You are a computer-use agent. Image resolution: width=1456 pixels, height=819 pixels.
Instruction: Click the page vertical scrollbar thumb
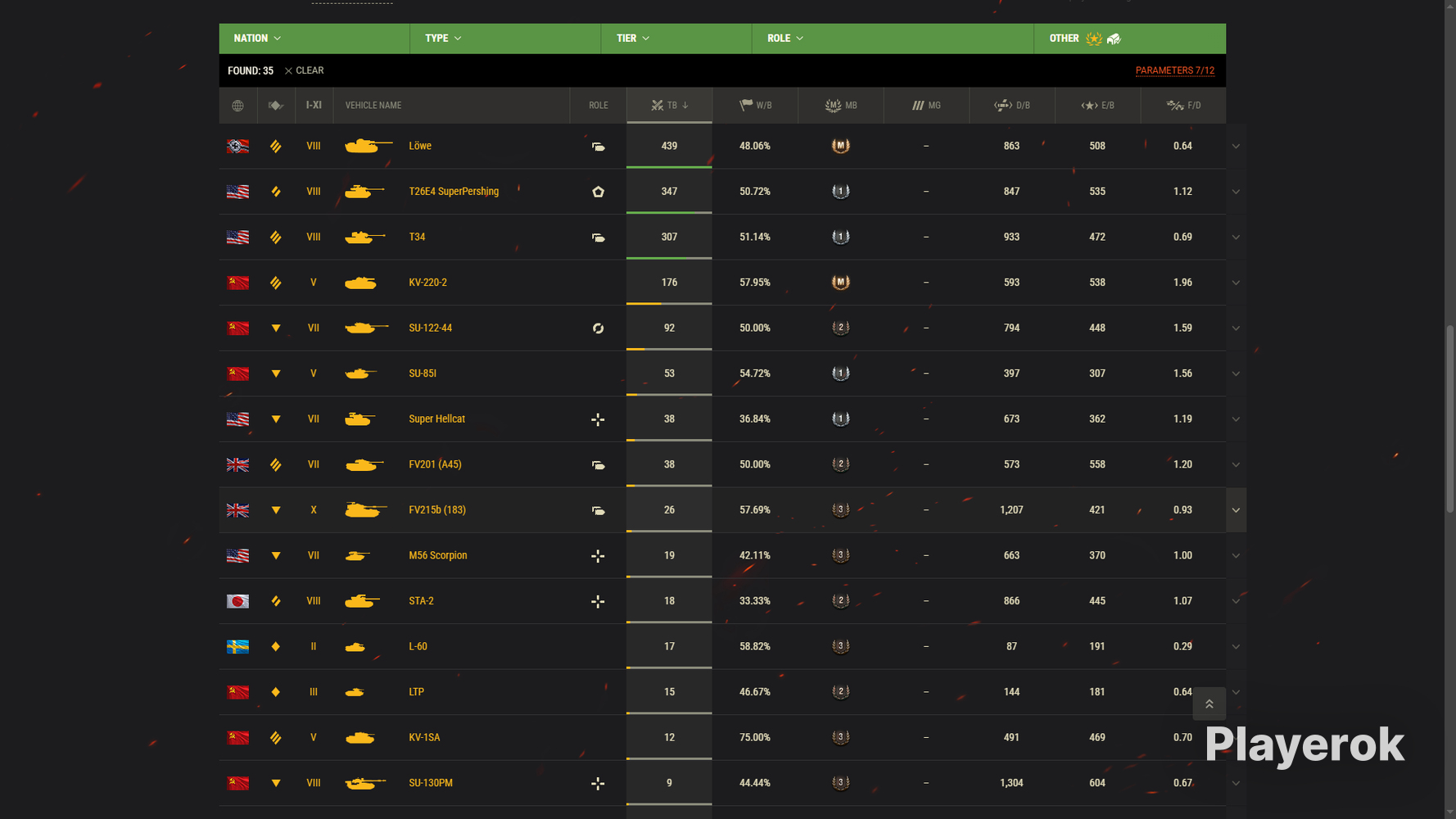pyautogui.click(x=1450, y=419)
